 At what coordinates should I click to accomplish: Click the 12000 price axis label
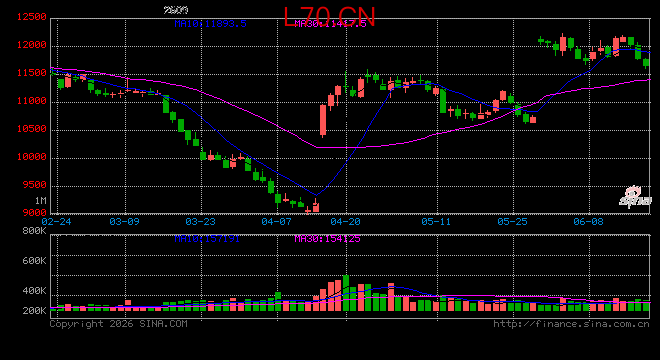click(32, 45)
